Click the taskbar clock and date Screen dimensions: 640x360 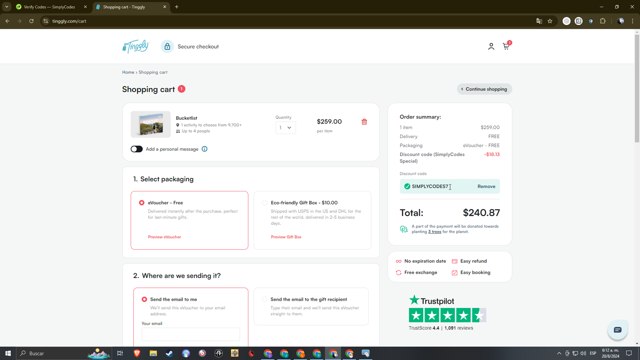(610, 353)
